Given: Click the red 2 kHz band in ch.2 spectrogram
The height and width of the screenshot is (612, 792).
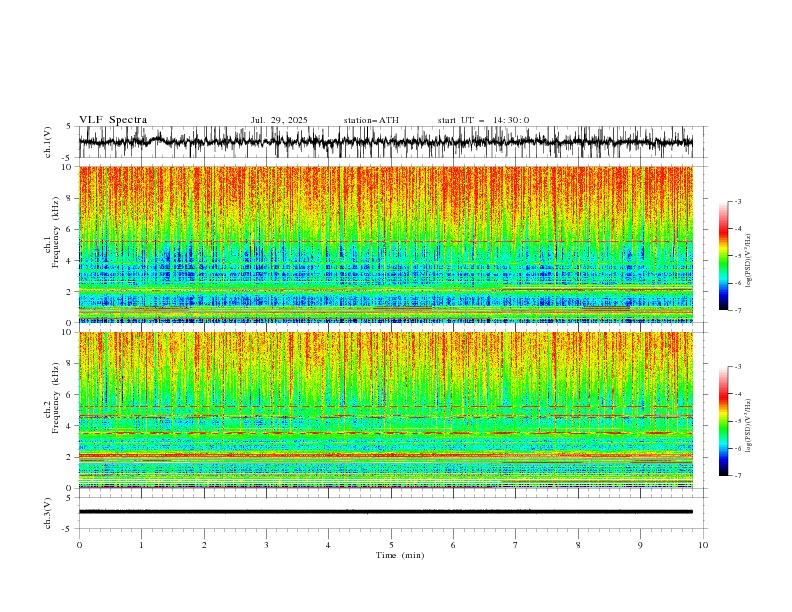Looking at the screenshot, I should click(385, 455).
